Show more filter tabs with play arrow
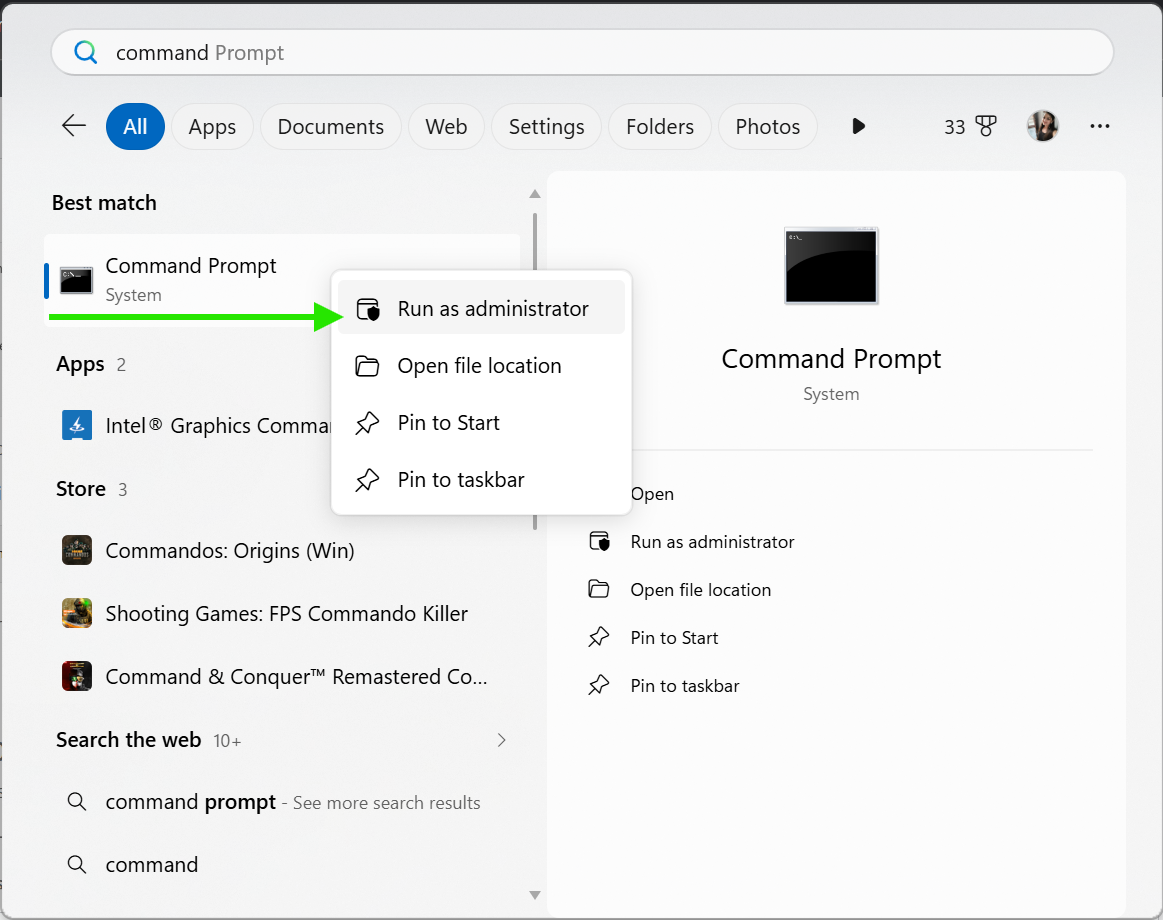Viewport: 1163px width, 920px height. [858, 126]
